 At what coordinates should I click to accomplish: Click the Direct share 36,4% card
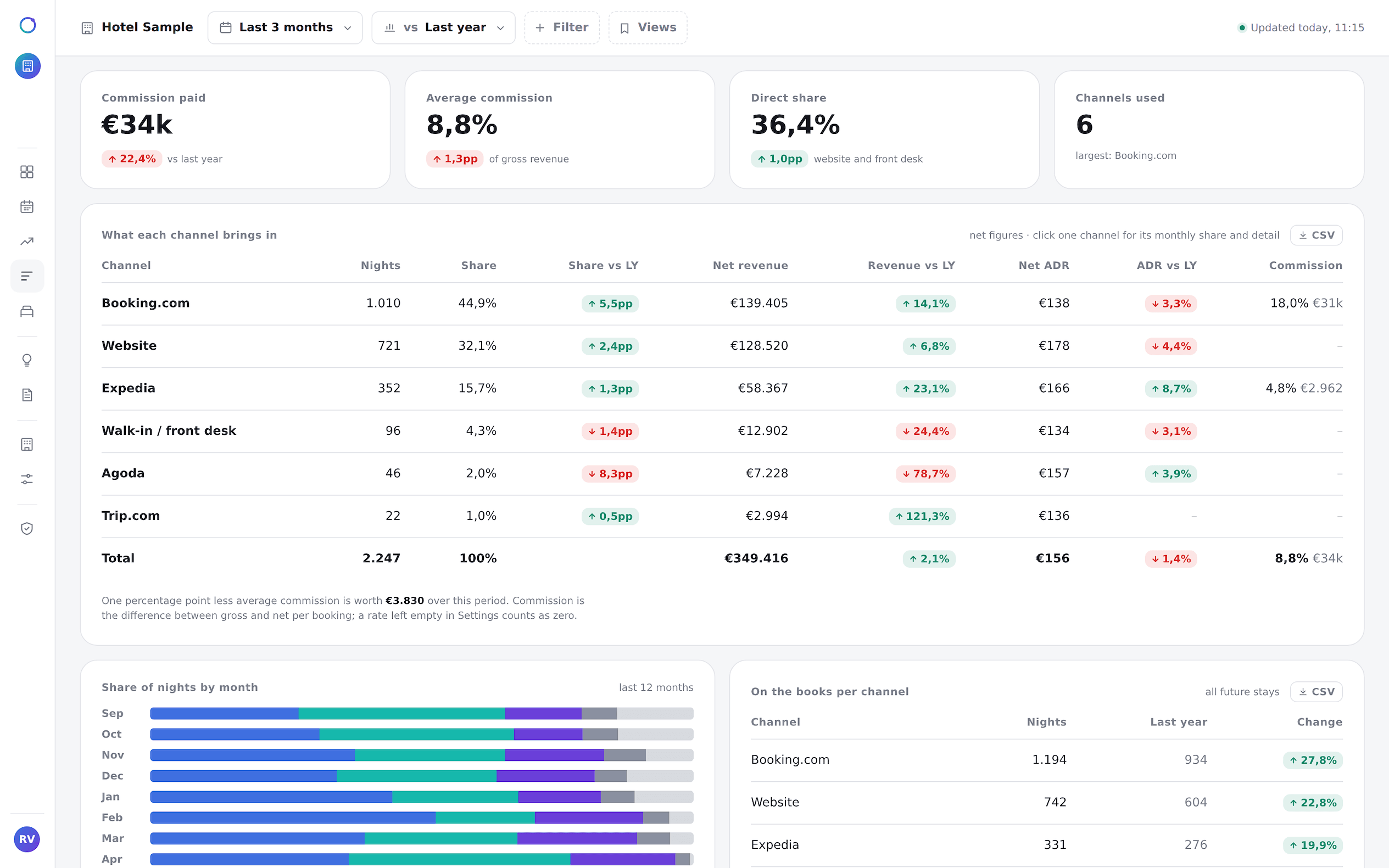(884, 130)
